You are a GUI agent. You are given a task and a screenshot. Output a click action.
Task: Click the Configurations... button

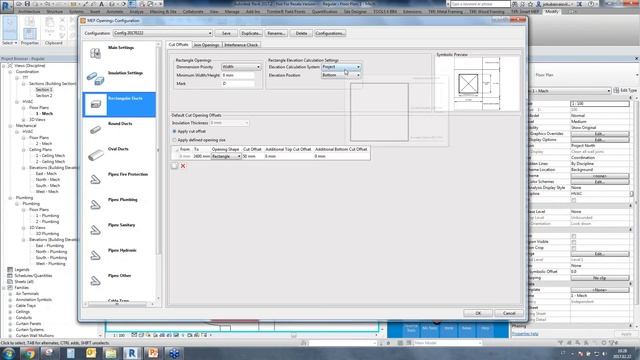point(330,33)
